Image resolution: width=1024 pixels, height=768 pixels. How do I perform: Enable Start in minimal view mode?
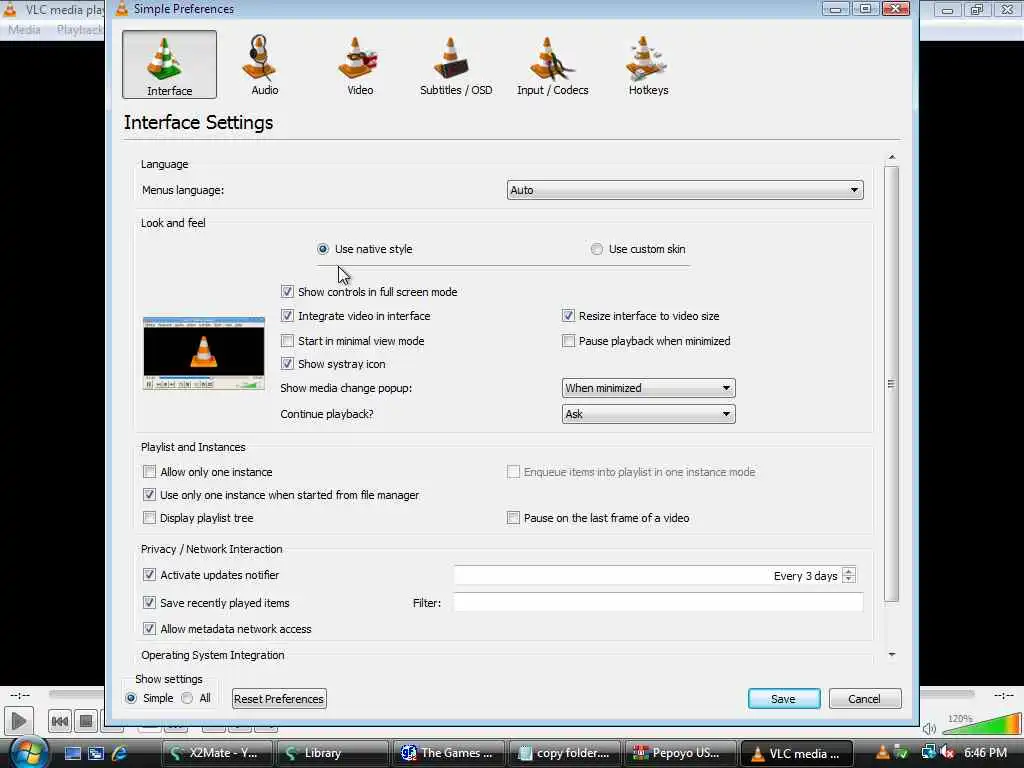pyautogui.click(x=287, y=340)
